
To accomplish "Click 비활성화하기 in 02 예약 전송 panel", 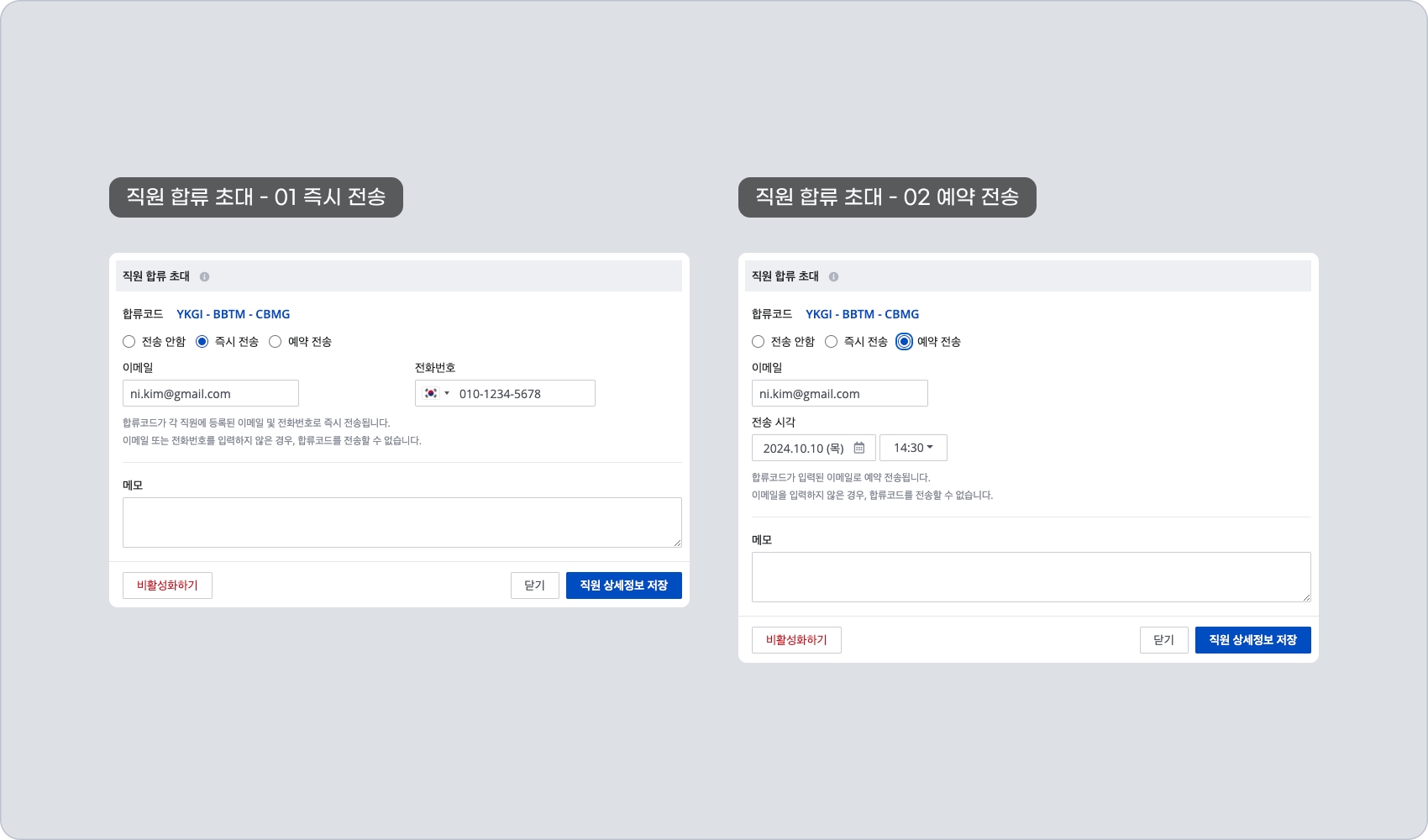I will pyautogui.click(x=796, y=640).
